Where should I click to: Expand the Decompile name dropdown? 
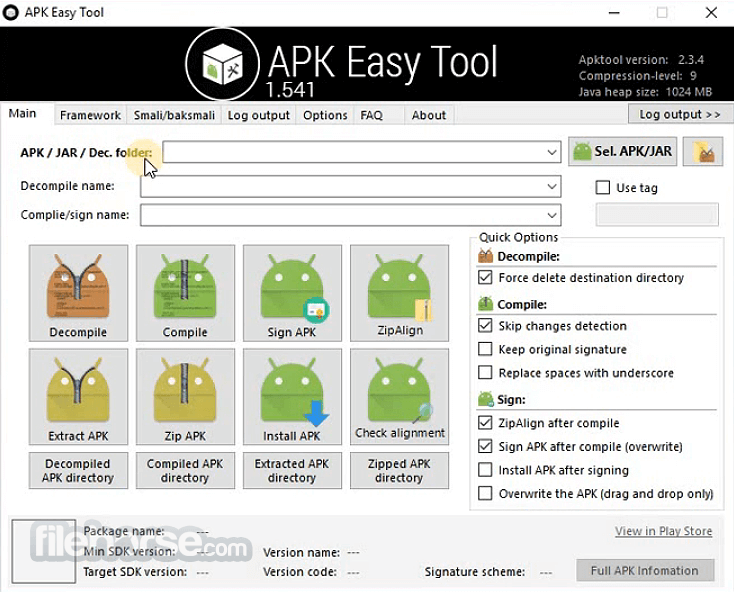(x=552, y=187)
